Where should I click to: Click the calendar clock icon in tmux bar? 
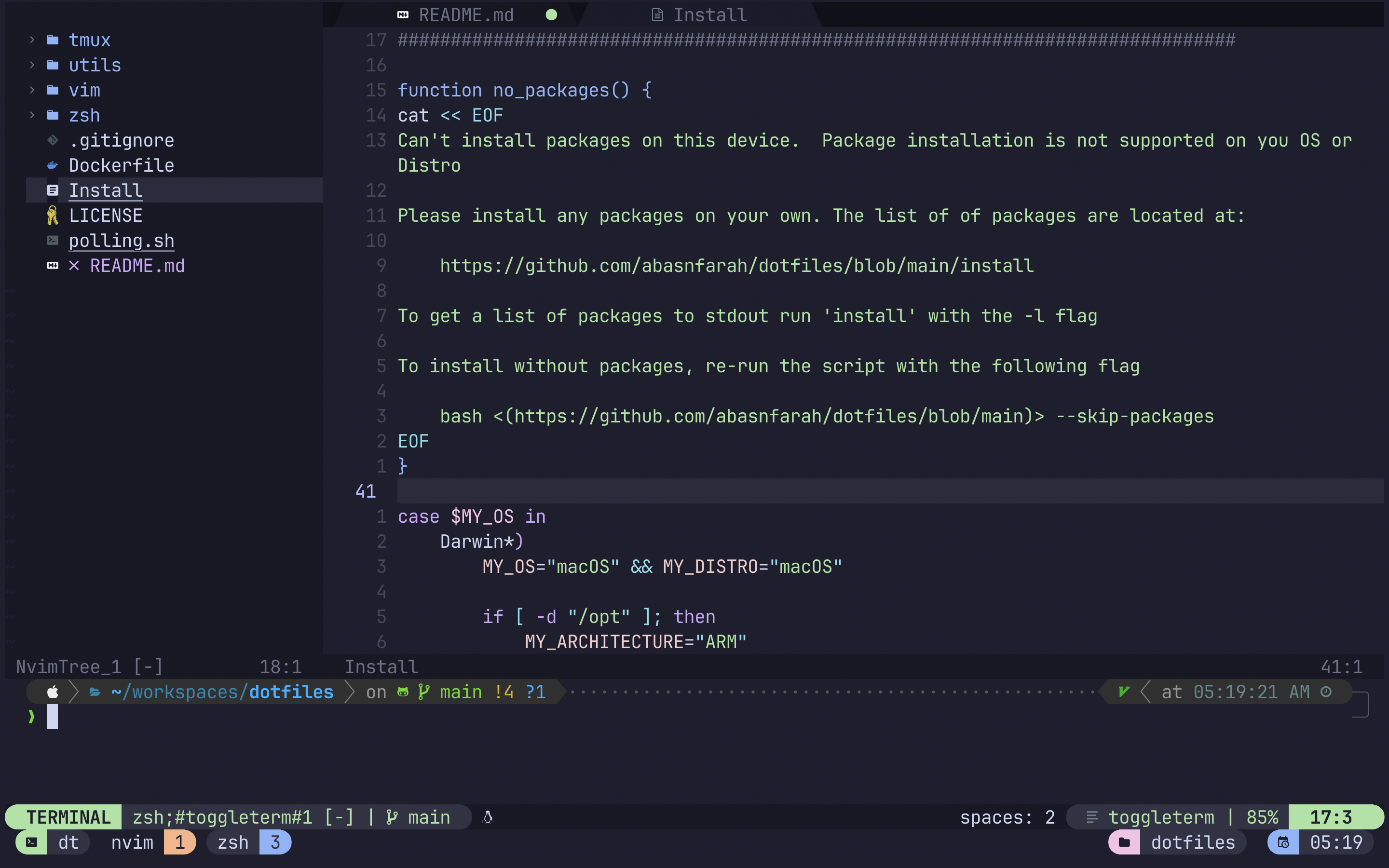pyautogui.click(x=1283, y=842)
